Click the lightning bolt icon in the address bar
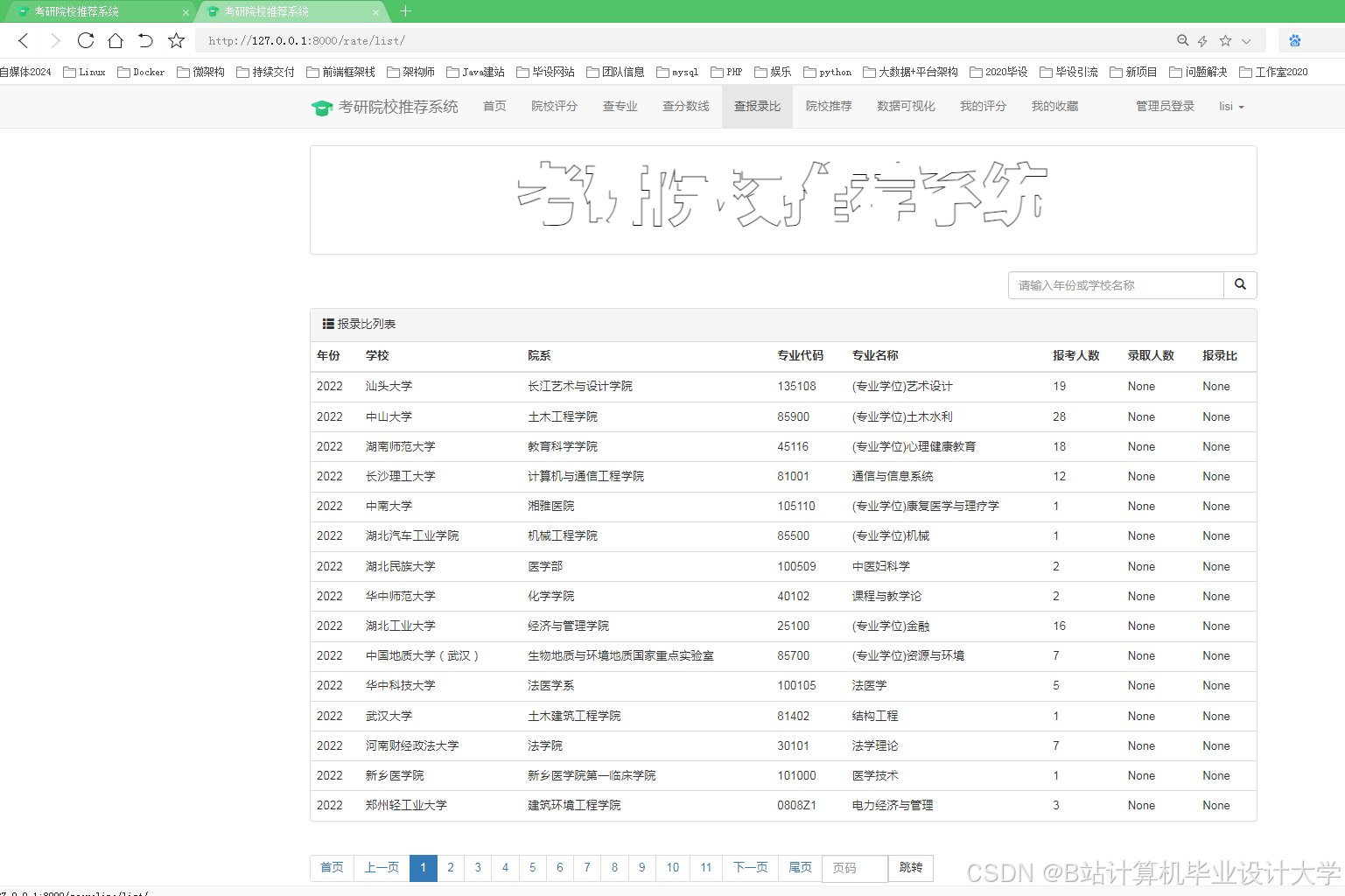 tap(1202, 40)
